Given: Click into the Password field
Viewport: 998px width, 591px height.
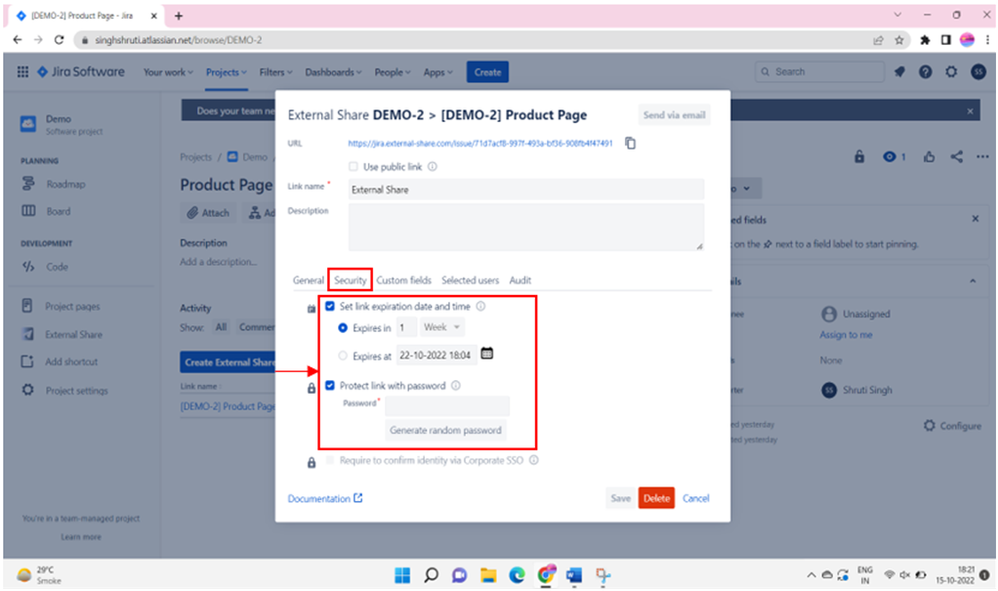Looking at the screenshot, I should tap(447, 406).
